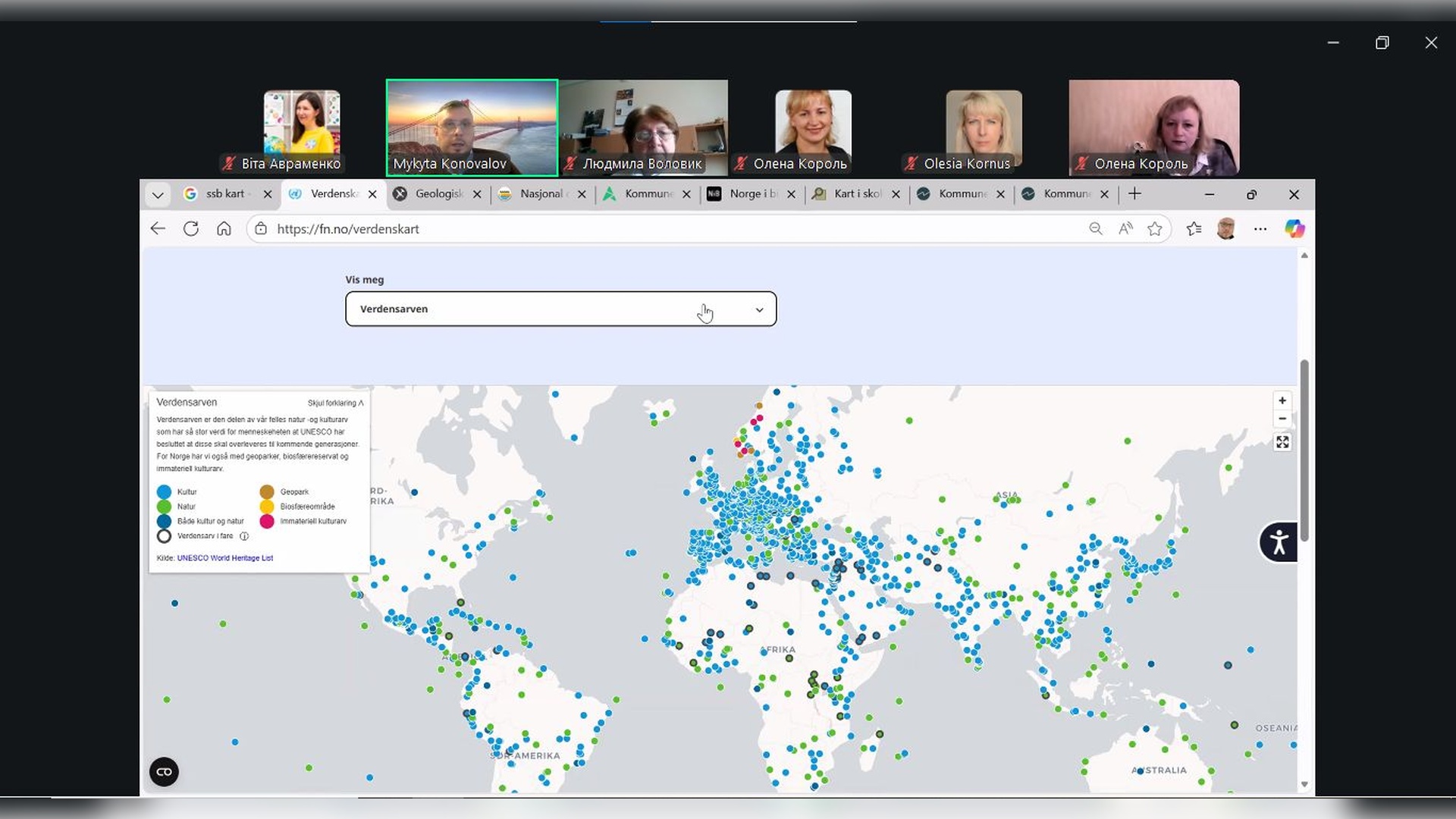
Task: Click the link icon at map corner
Action: [x=164, y=772]
